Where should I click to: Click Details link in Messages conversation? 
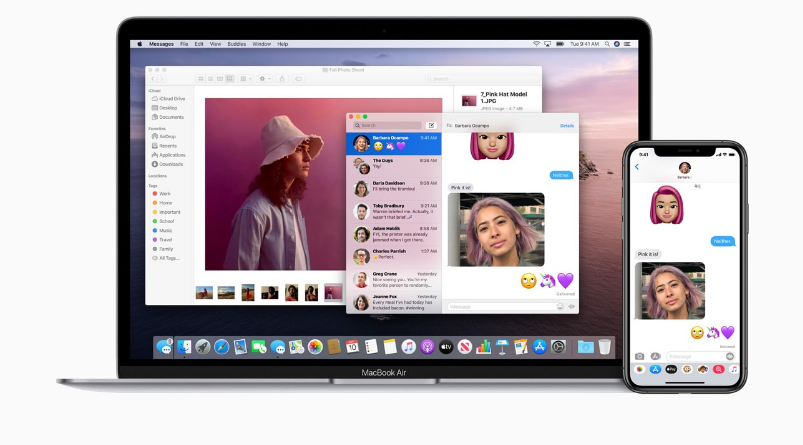566,125
